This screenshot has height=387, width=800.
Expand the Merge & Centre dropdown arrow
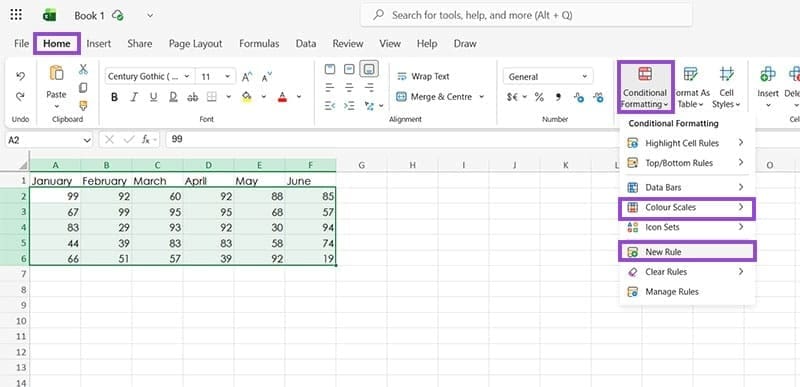point(481,97)
